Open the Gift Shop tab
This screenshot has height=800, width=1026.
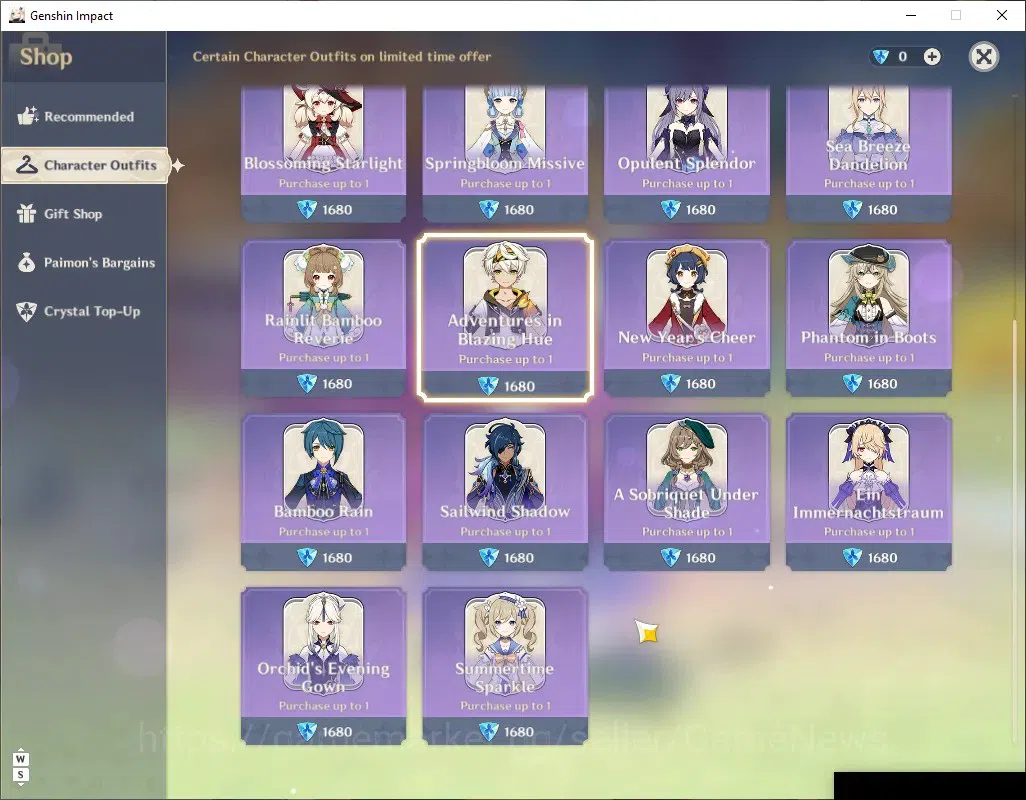[84, 214]
